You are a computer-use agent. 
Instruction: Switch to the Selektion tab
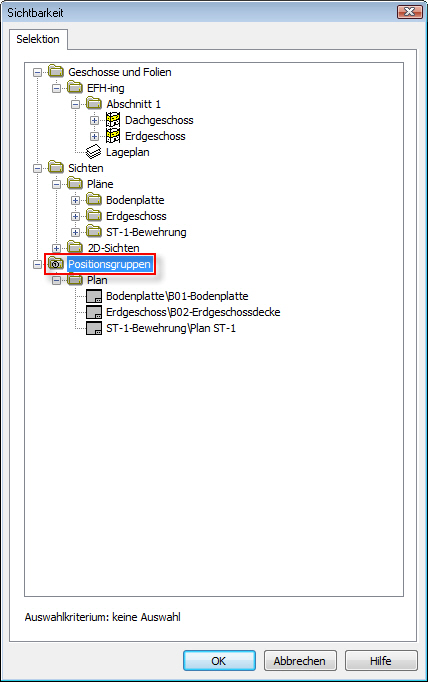(38, 39)
